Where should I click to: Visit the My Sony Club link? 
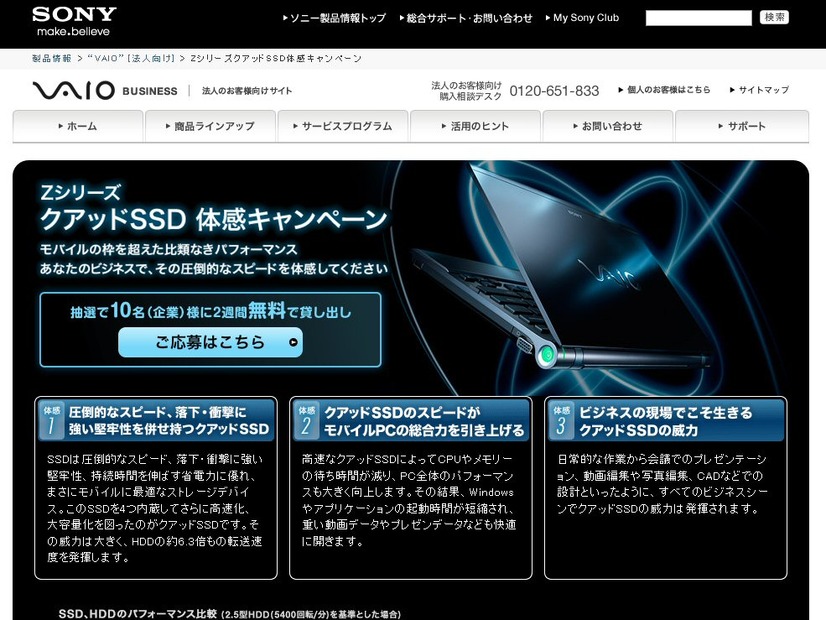click(x=585, y=18)
